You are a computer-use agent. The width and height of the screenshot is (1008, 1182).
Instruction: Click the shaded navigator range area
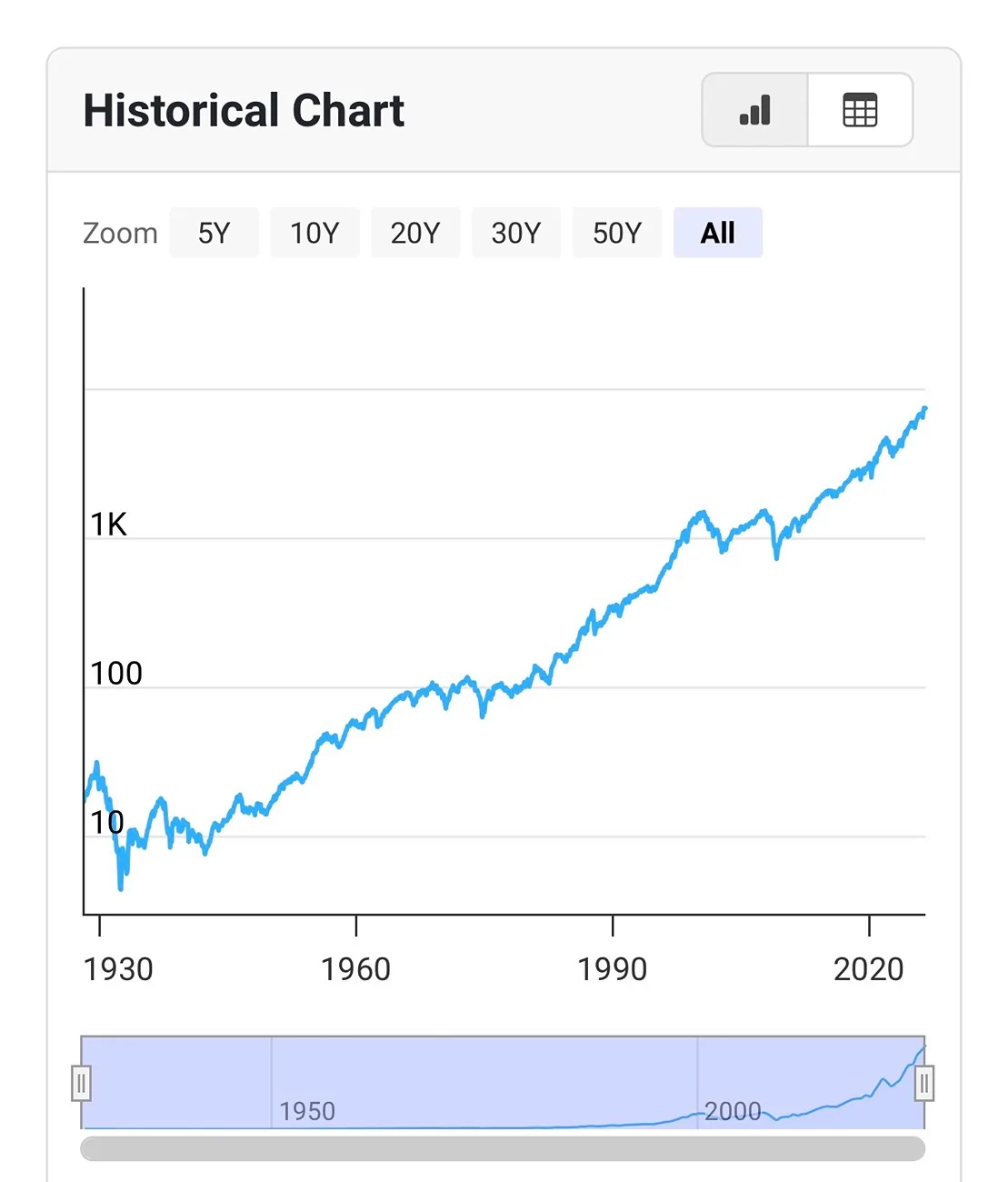tap(503, 1082)
